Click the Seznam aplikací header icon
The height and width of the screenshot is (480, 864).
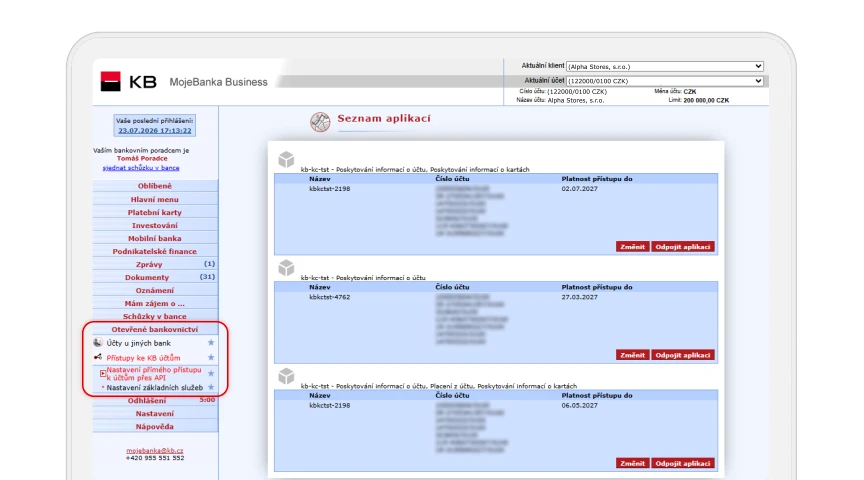(320, 122)
